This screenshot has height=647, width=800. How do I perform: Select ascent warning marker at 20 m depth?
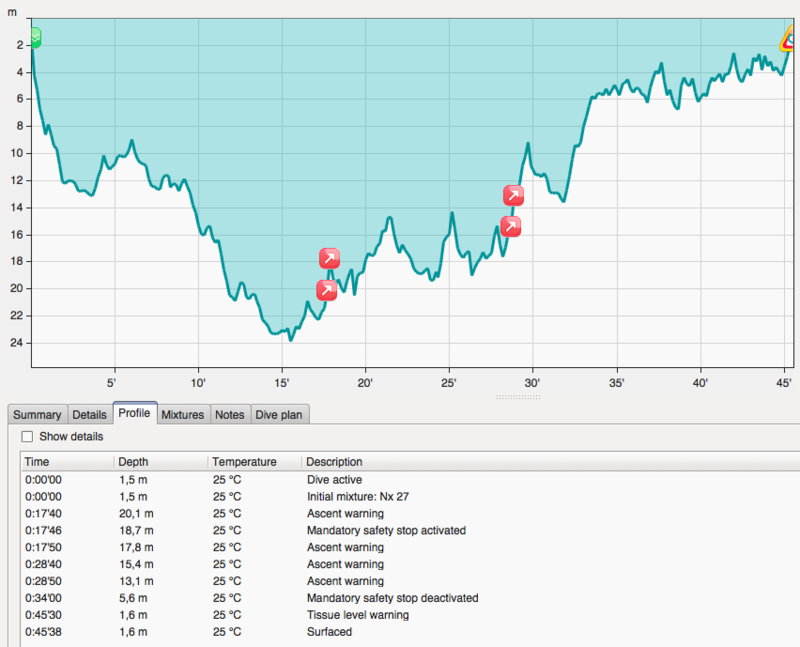click(327, 290)
